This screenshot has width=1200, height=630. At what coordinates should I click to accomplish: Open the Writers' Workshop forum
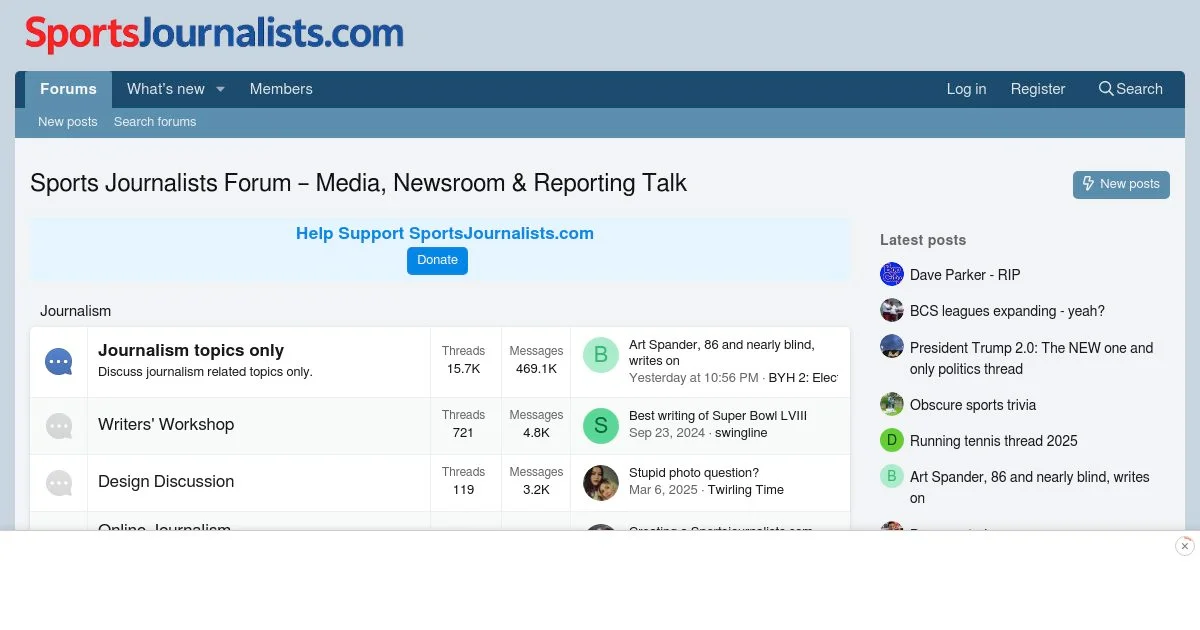(166, 424)
